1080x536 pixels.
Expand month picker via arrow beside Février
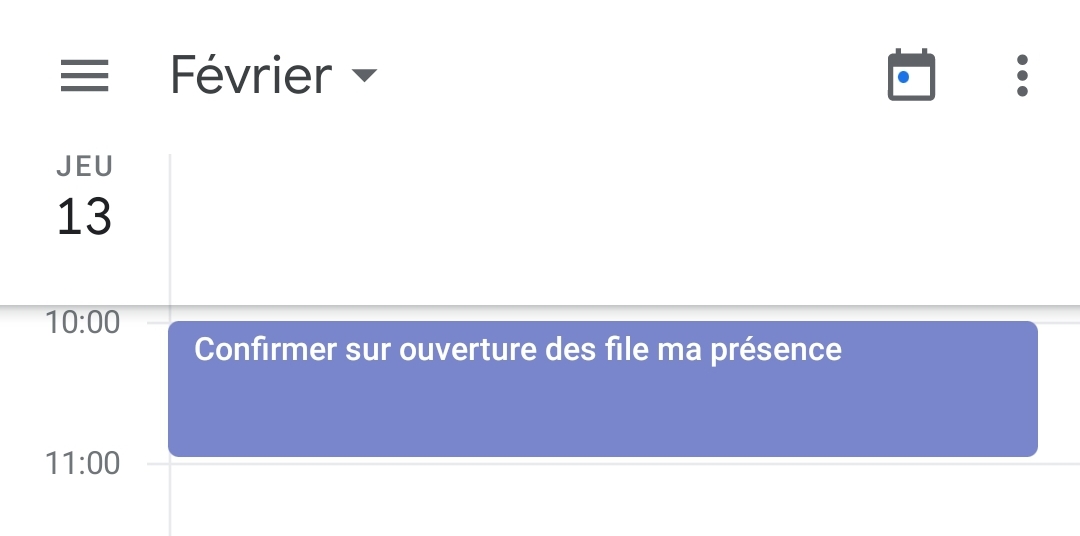click(364, 76)
